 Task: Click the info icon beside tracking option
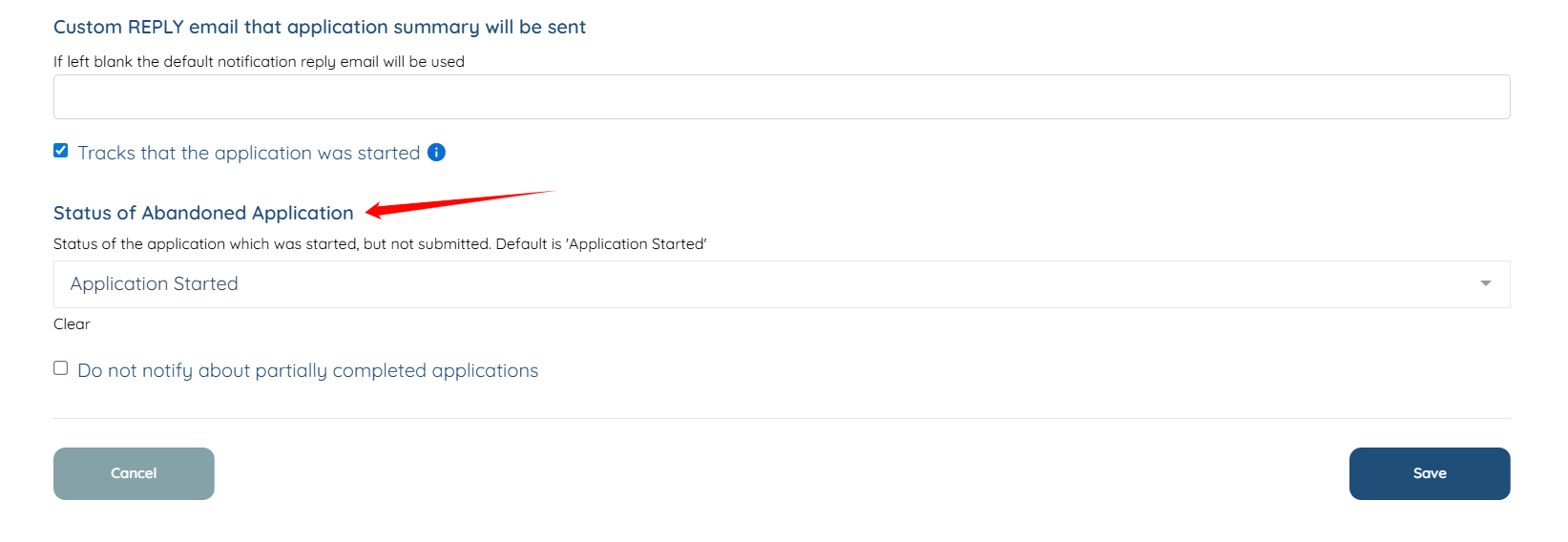[x=436, y=153]
